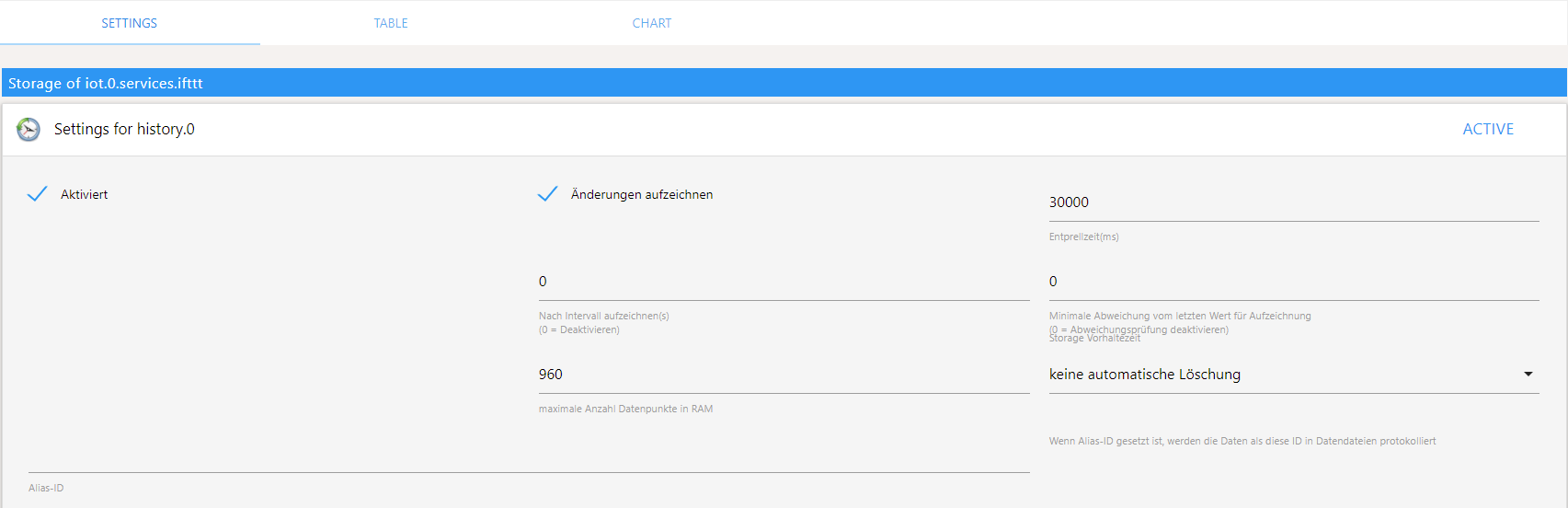Image resolution: width=1568 pixels, height=508 pixels.
Task: Click Storage of iot.0.services.ifttt title
Action: pyautogui.click(x=106, y=83)
